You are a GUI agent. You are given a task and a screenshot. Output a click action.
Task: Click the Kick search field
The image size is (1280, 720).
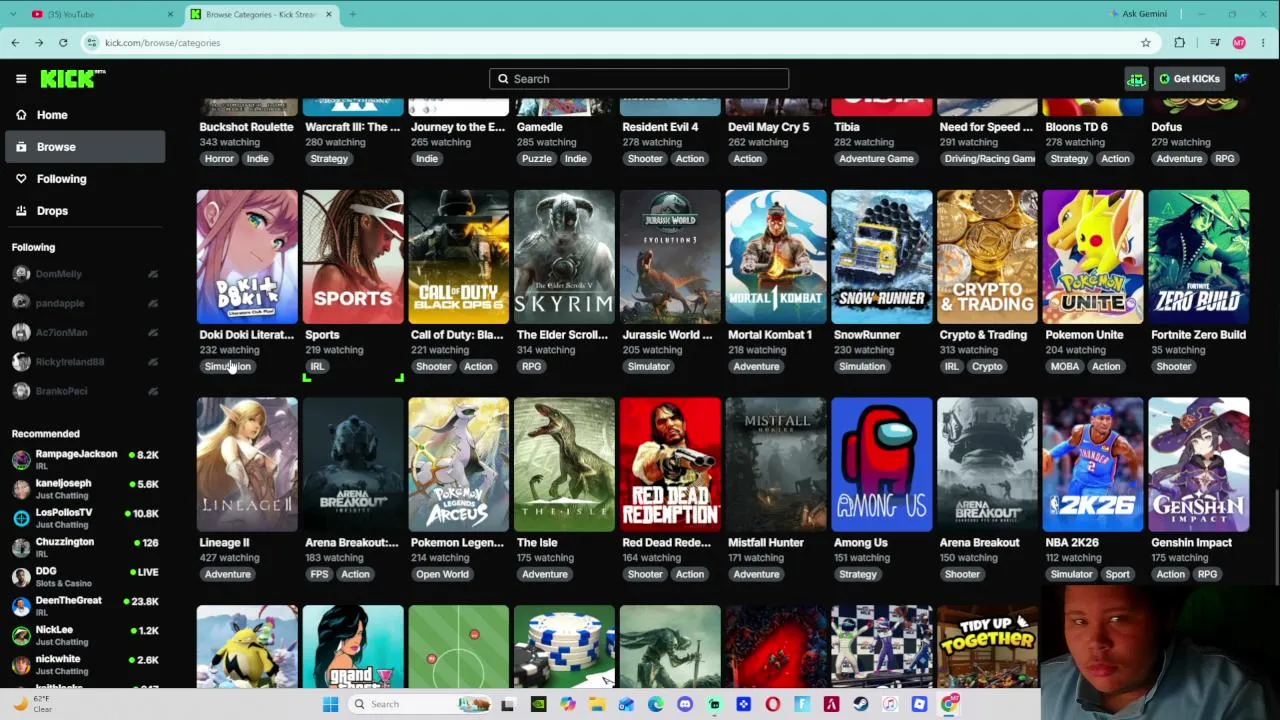coord(639,79)
